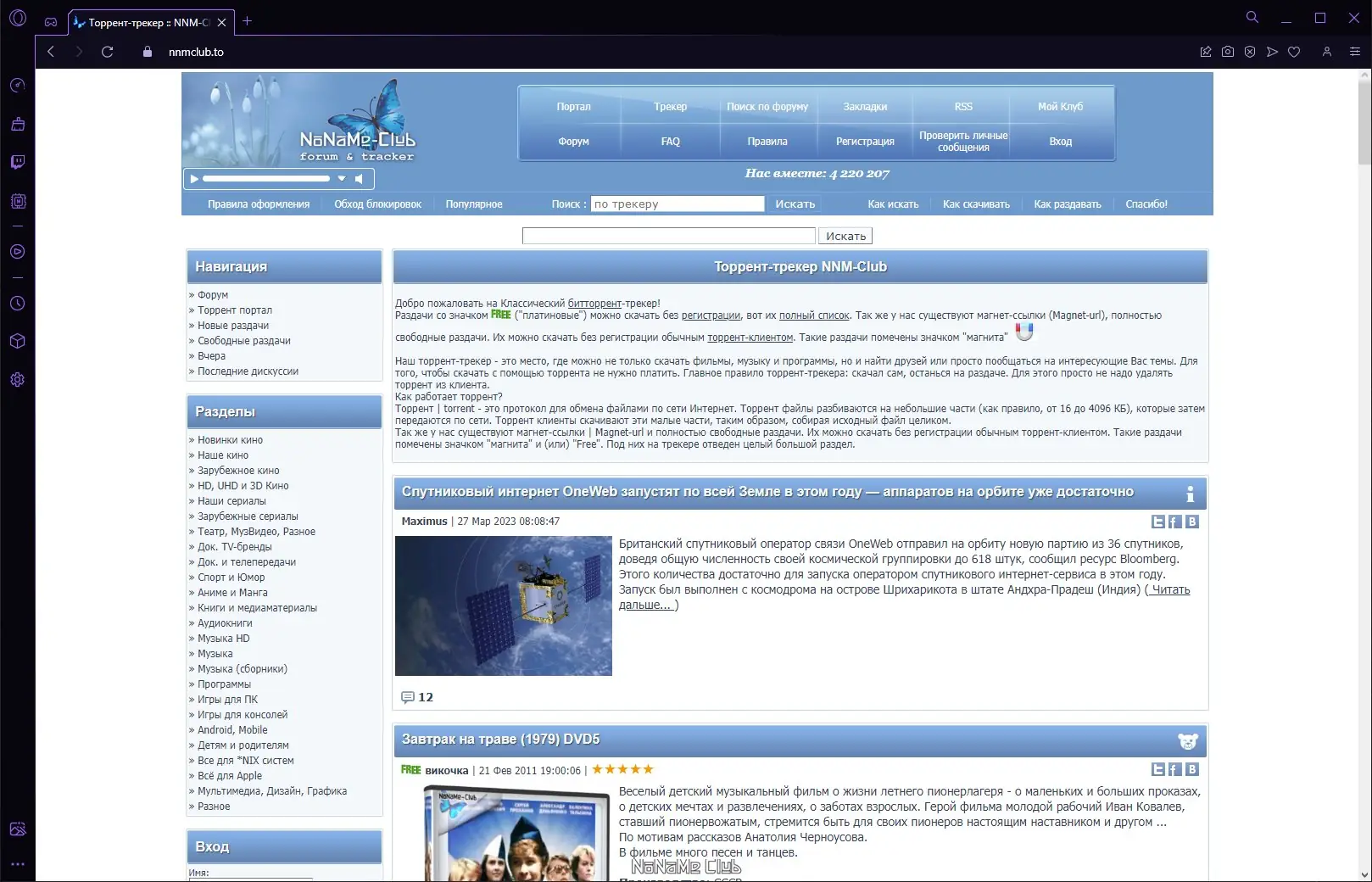Open the Opera menu logo
This screenshot has width=1372, height=882.
(18, 18)
